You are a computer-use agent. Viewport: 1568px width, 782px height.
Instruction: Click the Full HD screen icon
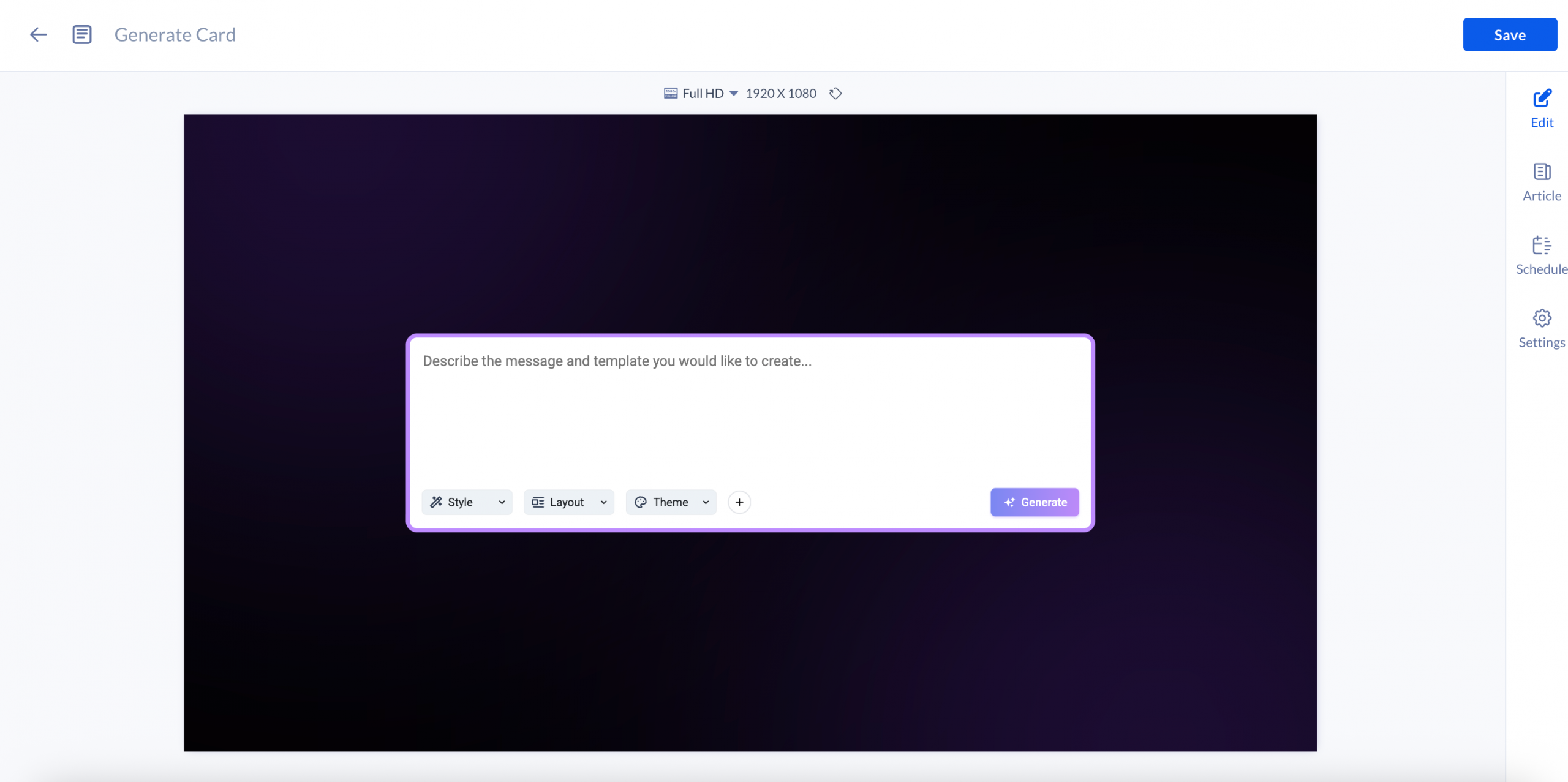point(671,93)
